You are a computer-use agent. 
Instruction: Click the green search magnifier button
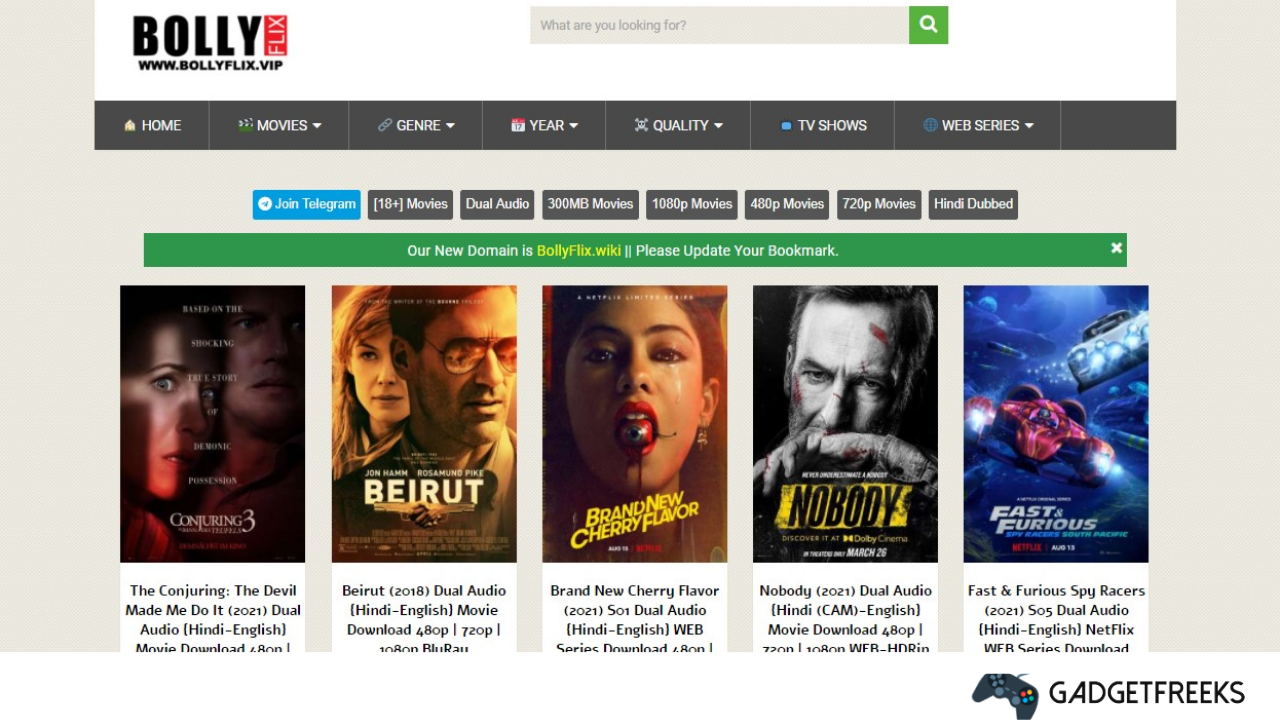[928, 25]
